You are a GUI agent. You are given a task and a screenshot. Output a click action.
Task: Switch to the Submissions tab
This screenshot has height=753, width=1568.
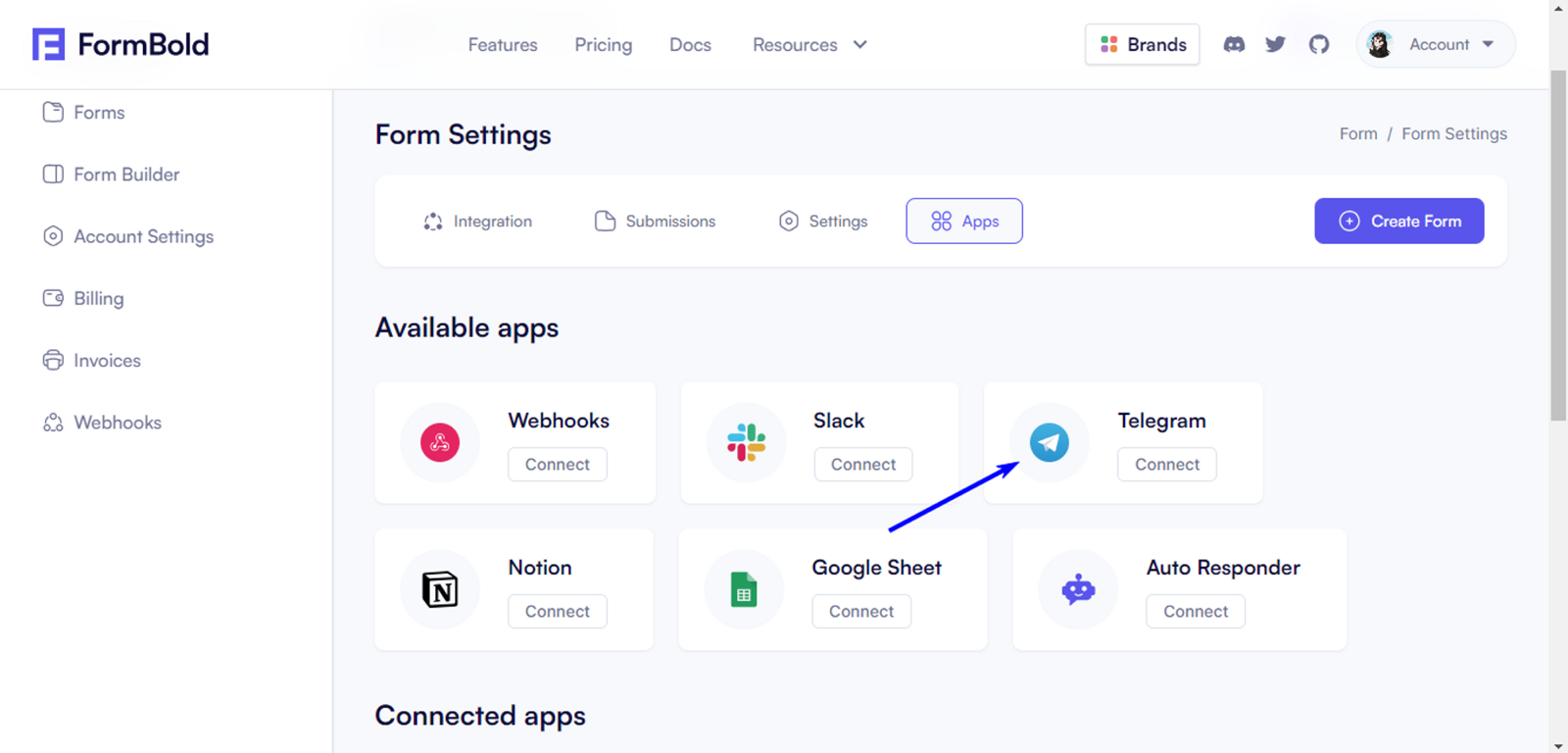point(655,221)
